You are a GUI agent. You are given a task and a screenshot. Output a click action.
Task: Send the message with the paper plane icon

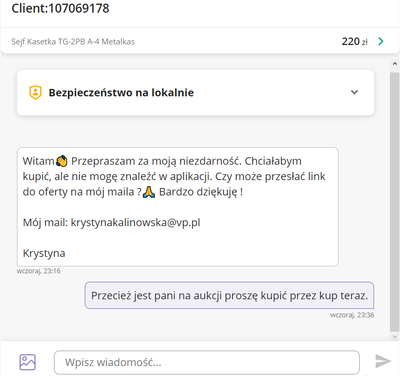[383, 361]
